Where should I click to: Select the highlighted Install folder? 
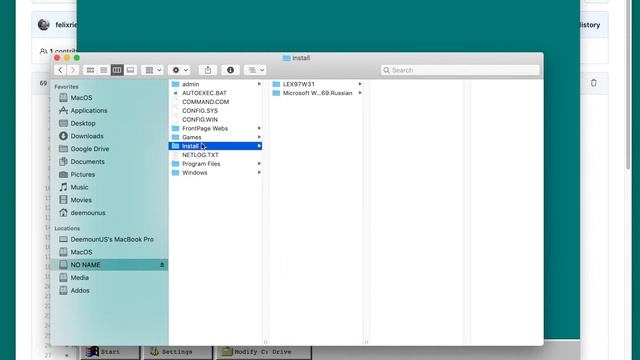click(215, 146)
